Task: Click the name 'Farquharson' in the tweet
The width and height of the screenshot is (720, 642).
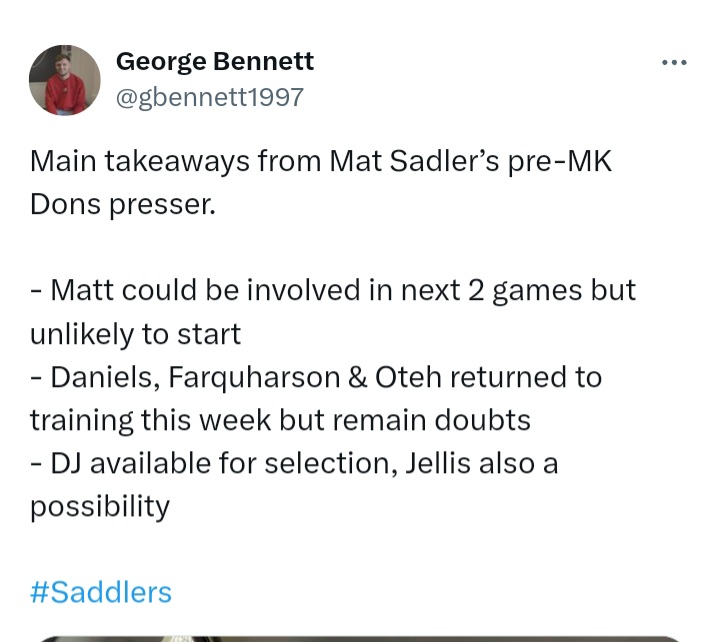Action: [x=254, y=378]
